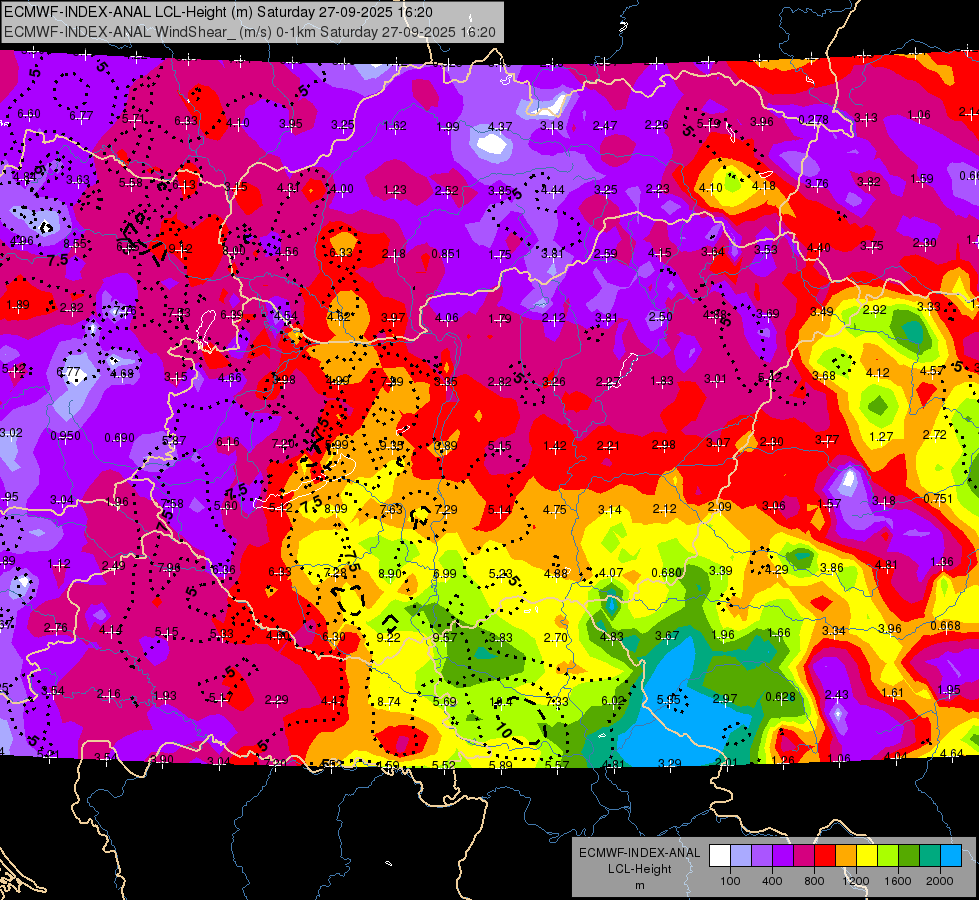
Task: Click the wind shear value 7.33
Action: coord(557,702)
